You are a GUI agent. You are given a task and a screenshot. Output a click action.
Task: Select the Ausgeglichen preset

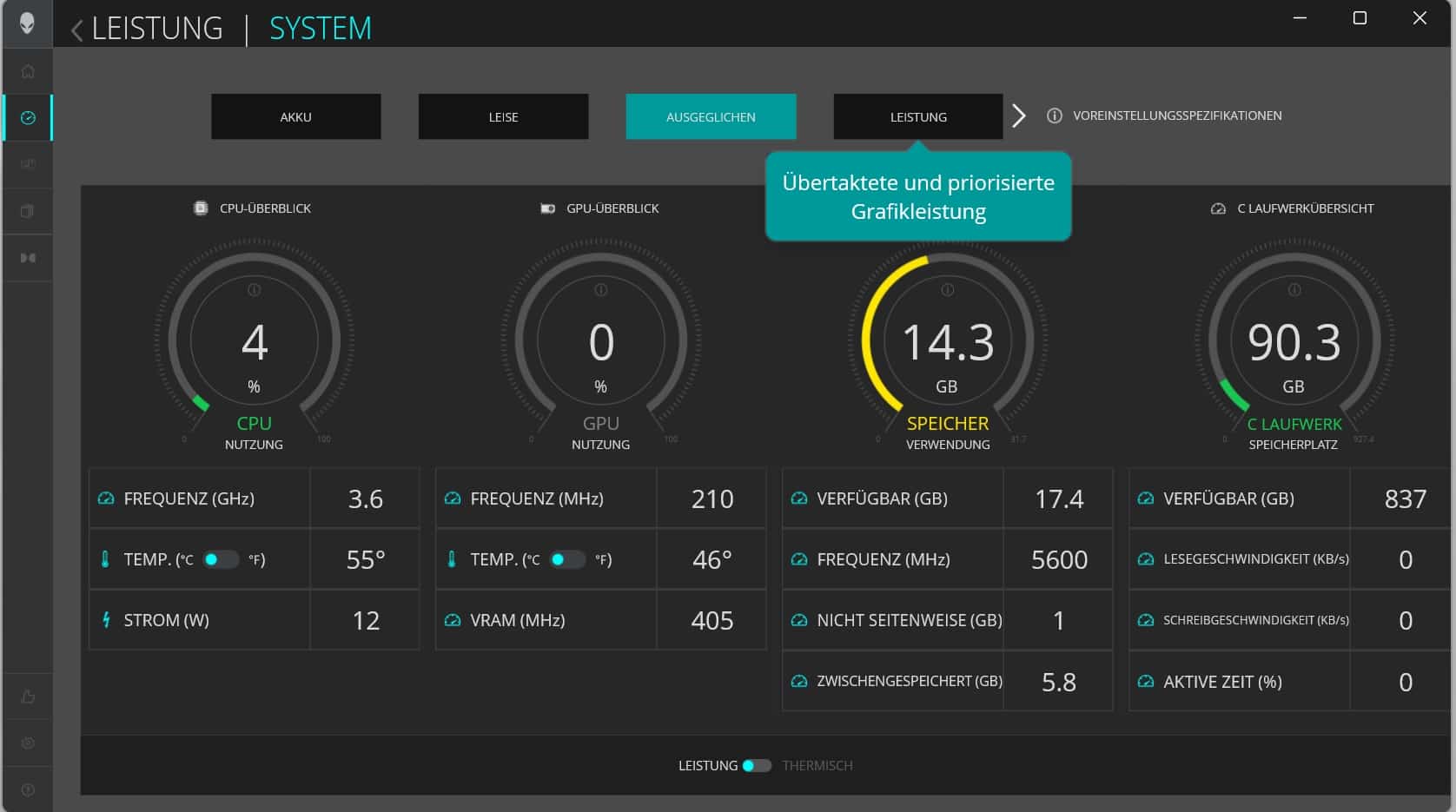(x=711, y=116)
